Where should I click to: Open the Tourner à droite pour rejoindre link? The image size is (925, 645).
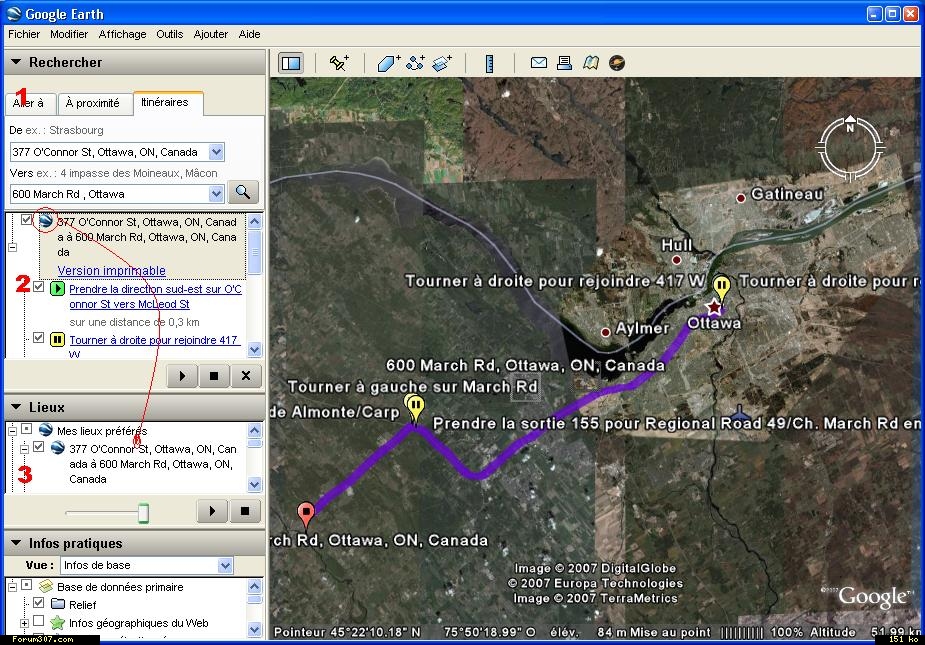tap(155, 346)
